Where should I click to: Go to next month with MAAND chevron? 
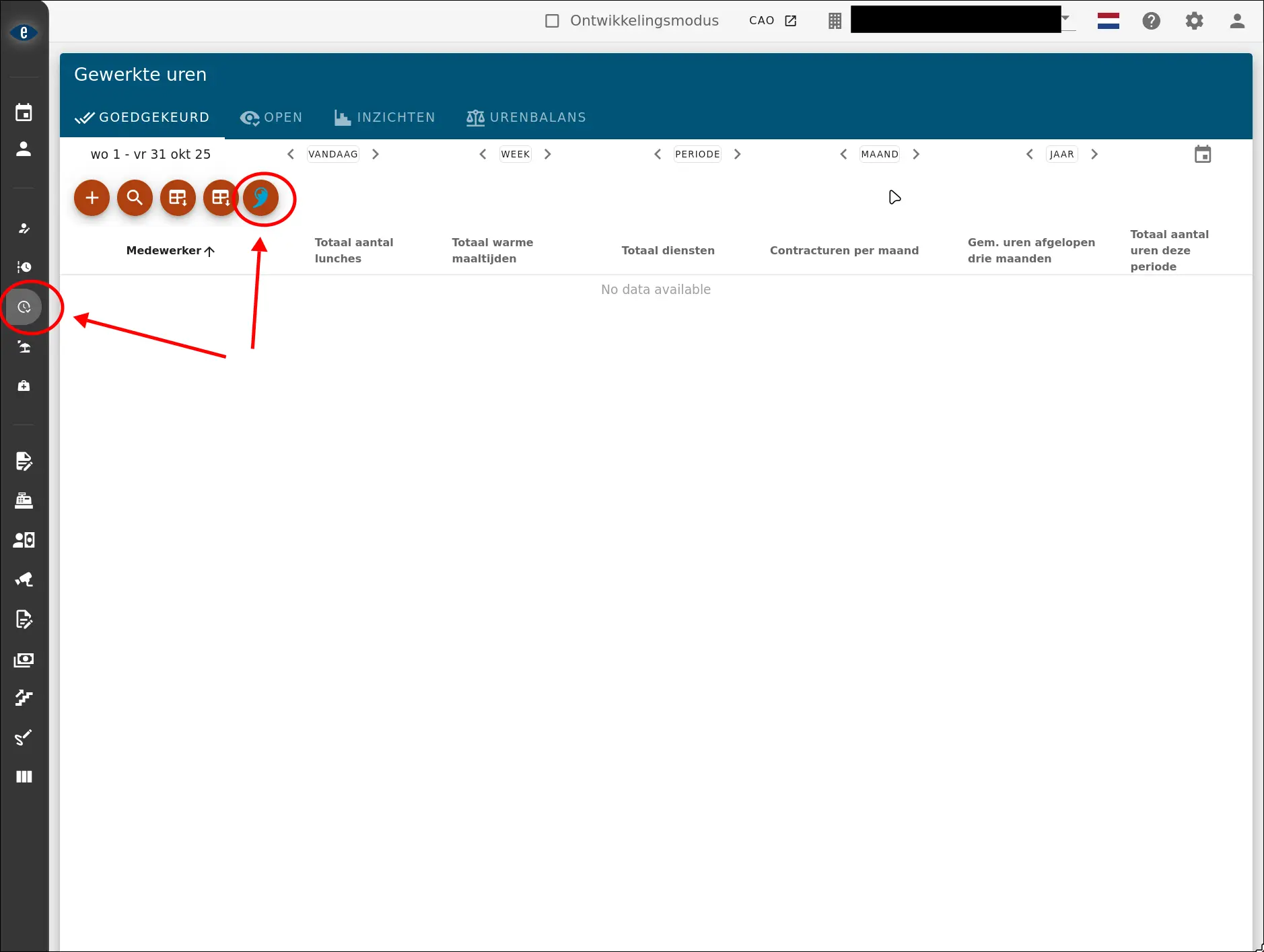916,154
